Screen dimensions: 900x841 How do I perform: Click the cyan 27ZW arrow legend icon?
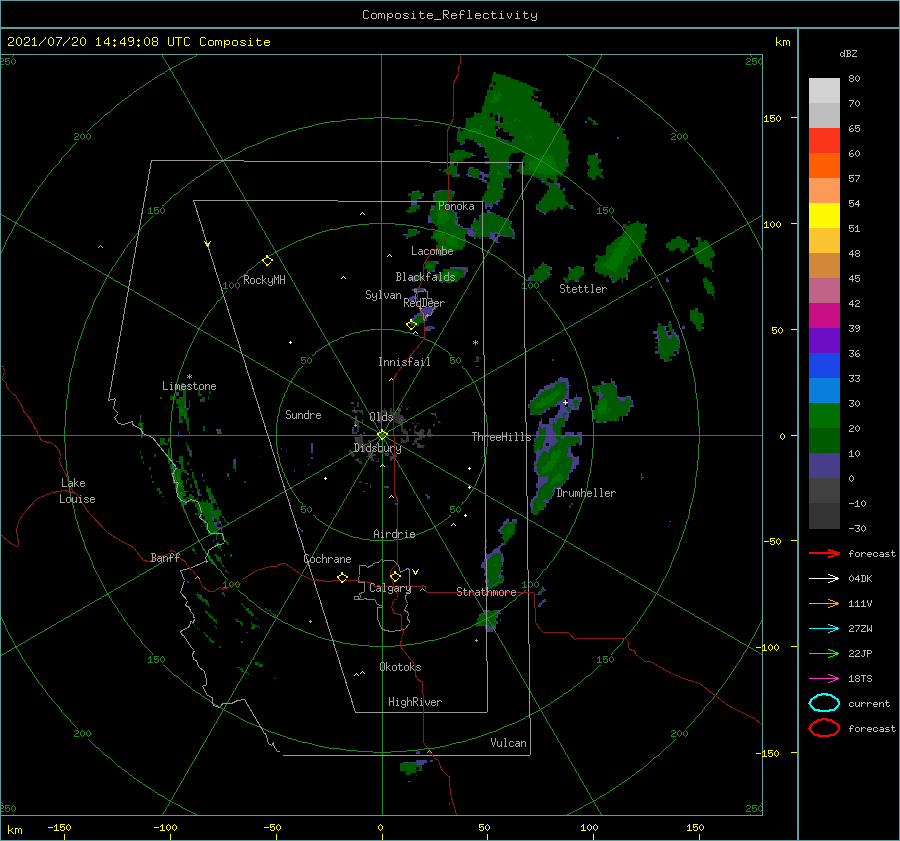(824, 629)
